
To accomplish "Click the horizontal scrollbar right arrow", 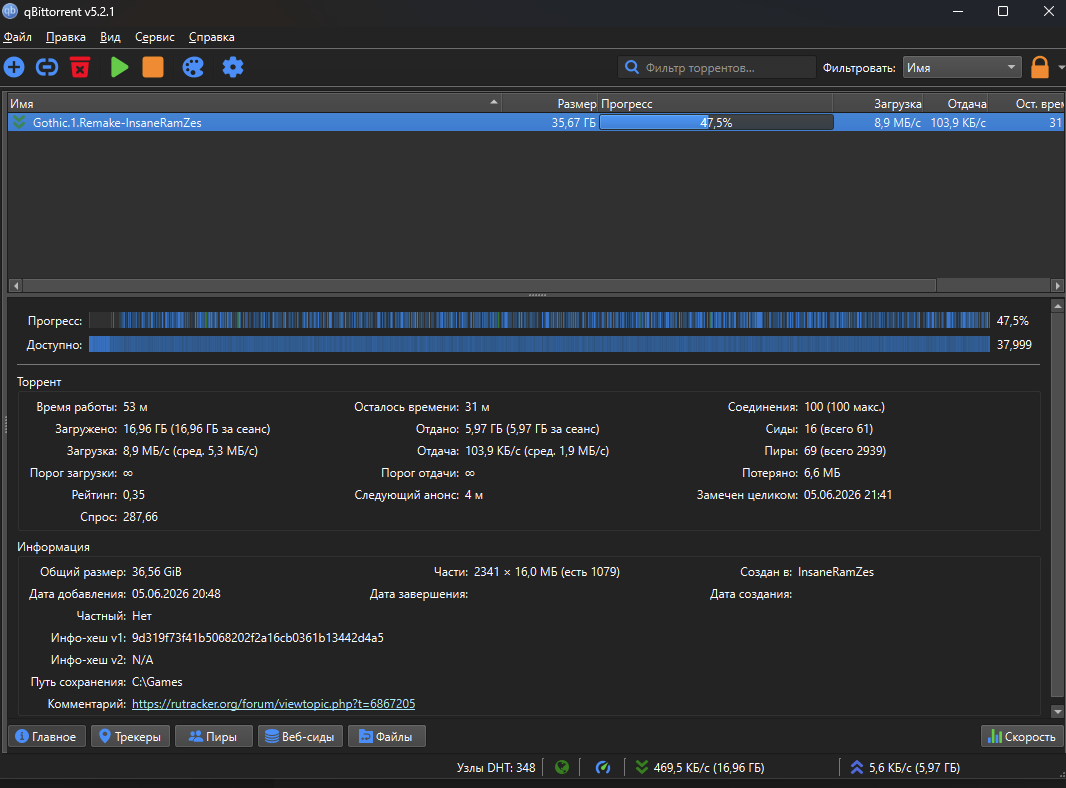I will [x=1057, y=286].
